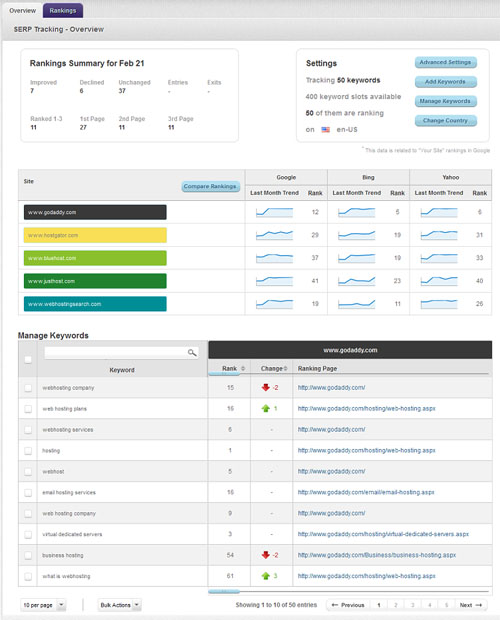The height and width of the screenshot is (620, 500).
Task: Open Manage Keywords button in Settings
Action: pyautogui.click(x=445, y=101)
